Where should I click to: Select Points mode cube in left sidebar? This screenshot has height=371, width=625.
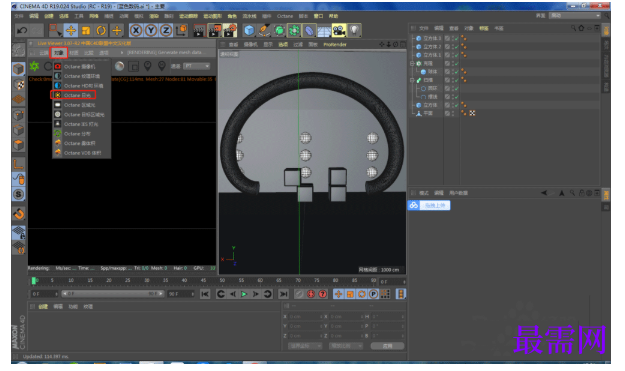pos(18,115)
